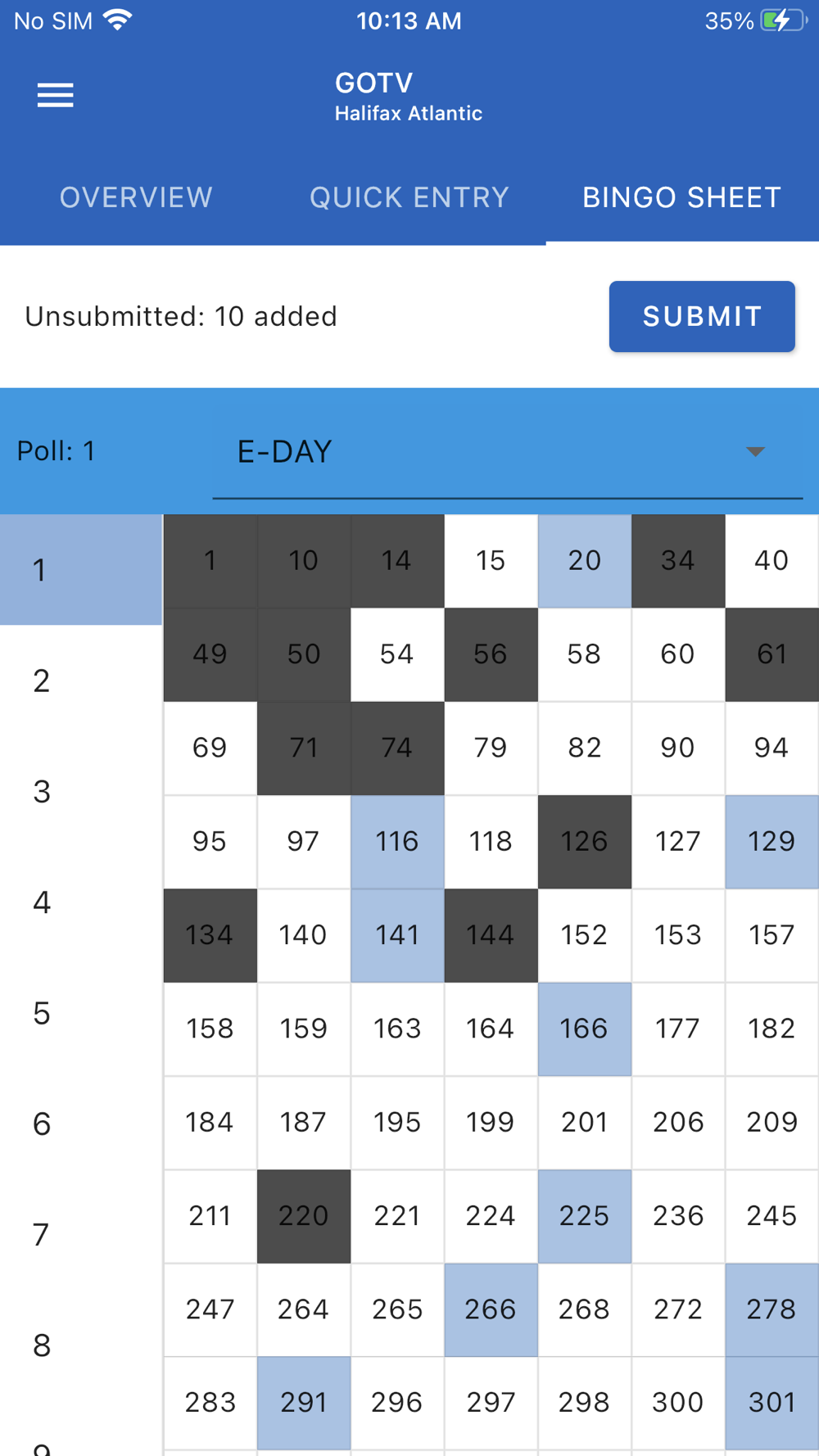Toggle voter number 15 cell

(x=491, y=561)
